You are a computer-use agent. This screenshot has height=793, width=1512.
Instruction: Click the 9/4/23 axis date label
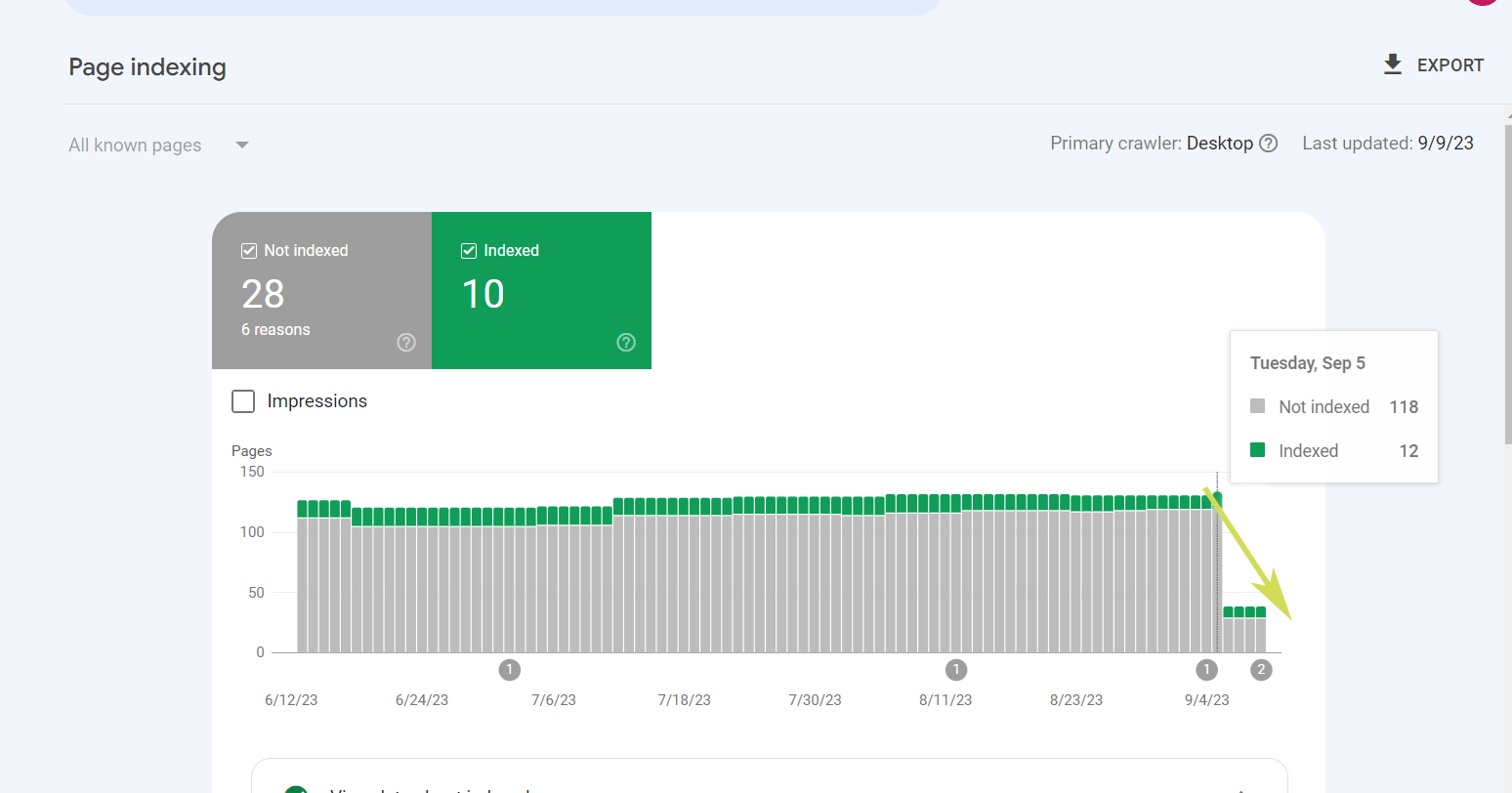click(1207, 700)
